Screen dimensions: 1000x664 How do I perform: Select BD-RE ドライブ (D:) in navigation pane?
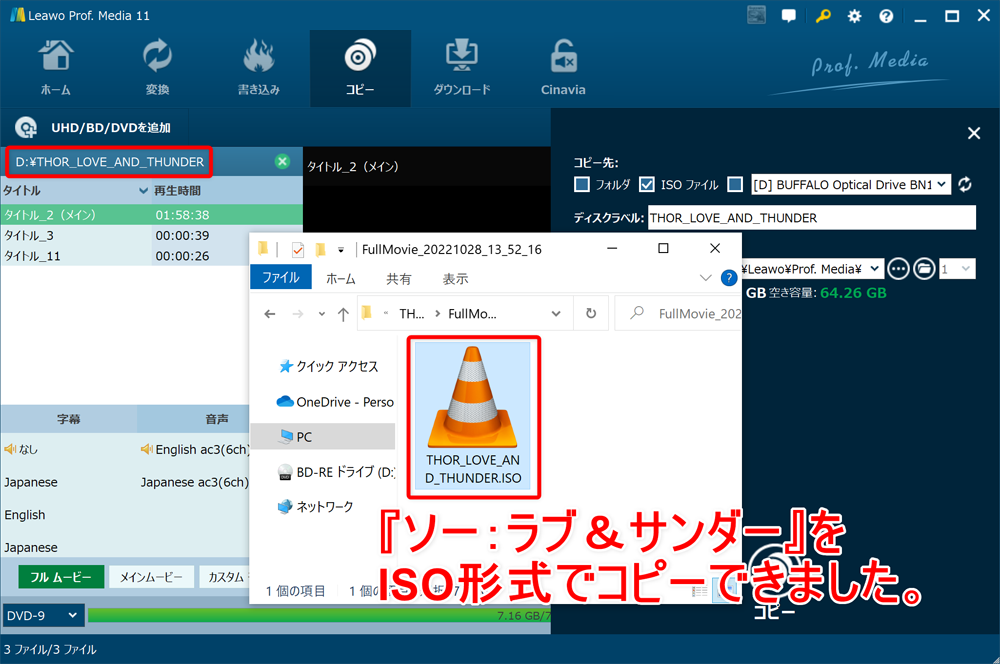coord(336,472)
